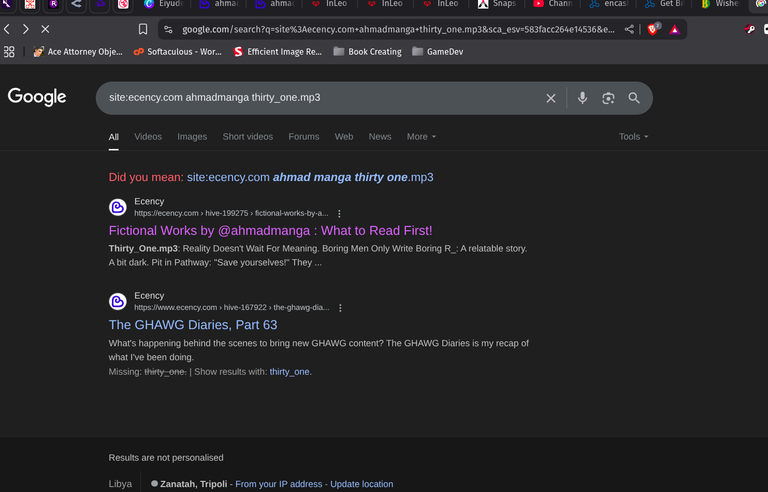Viewport: 768px width, 492px height.
Task: Open Ace Attorney Obje... bookmark
Action: pos(78,51)
